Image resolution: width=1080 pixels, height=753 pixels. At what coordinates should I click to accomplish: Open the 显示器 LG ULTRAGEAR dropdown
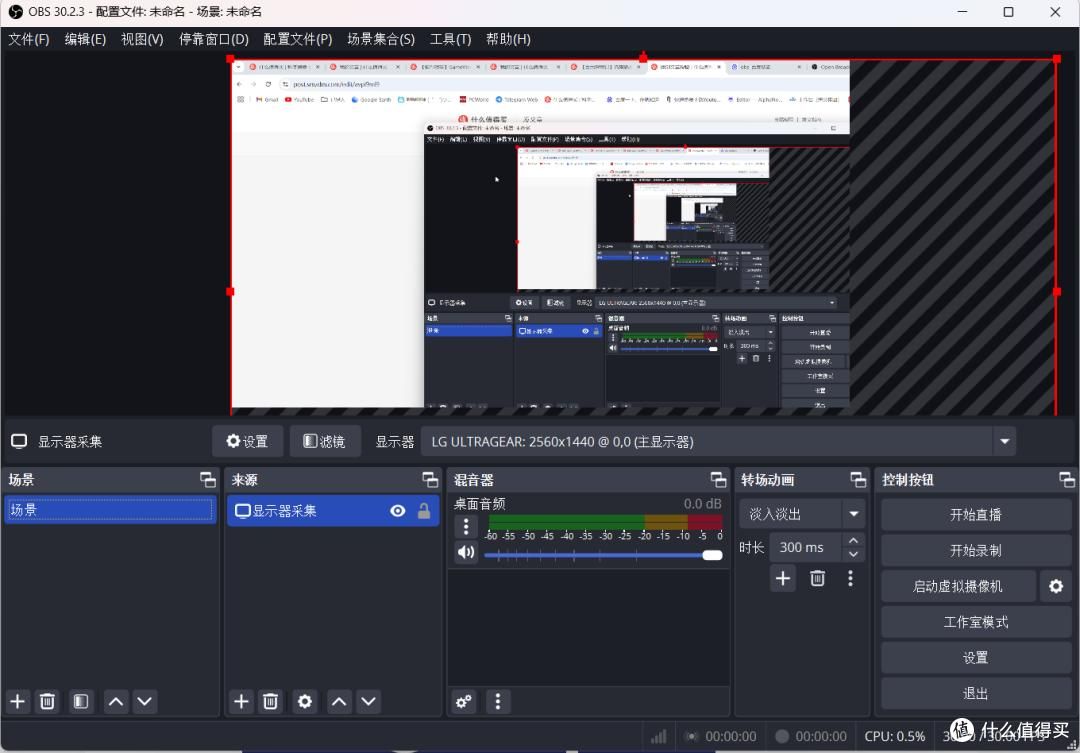tap(718, 442)
